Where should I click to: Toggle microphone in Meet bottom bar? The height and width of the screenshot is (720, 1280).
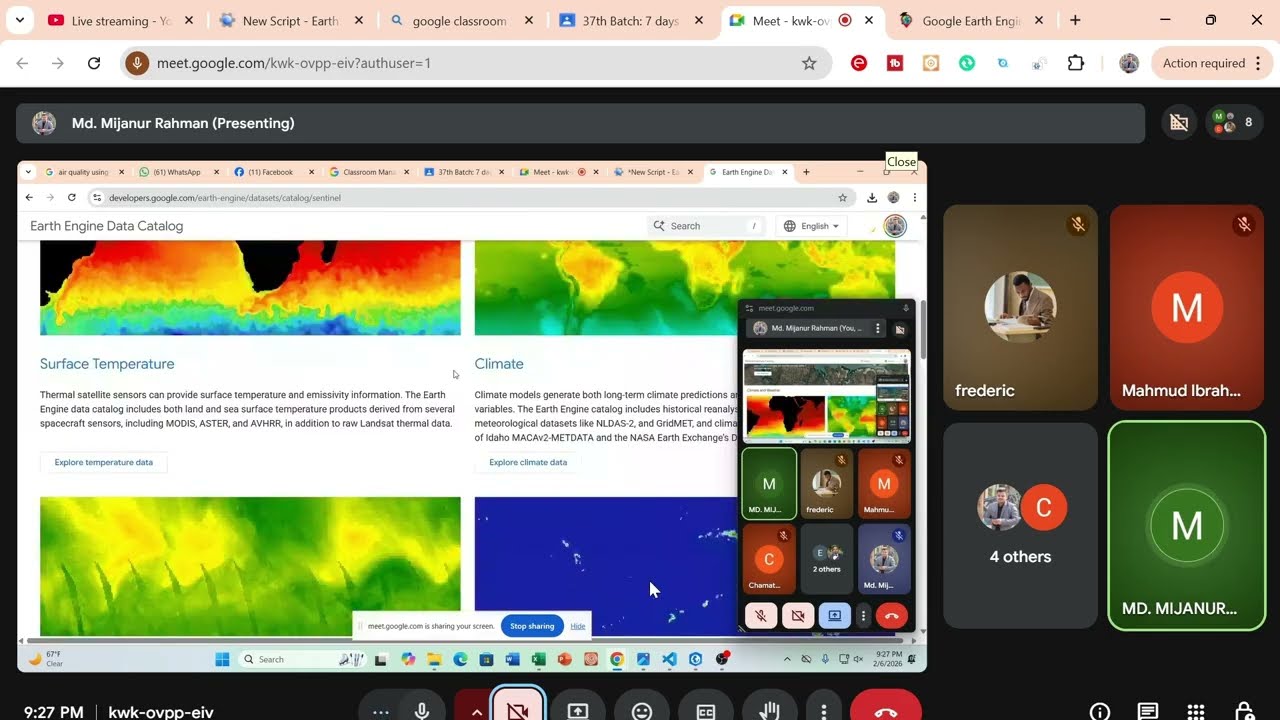[422, 710]
